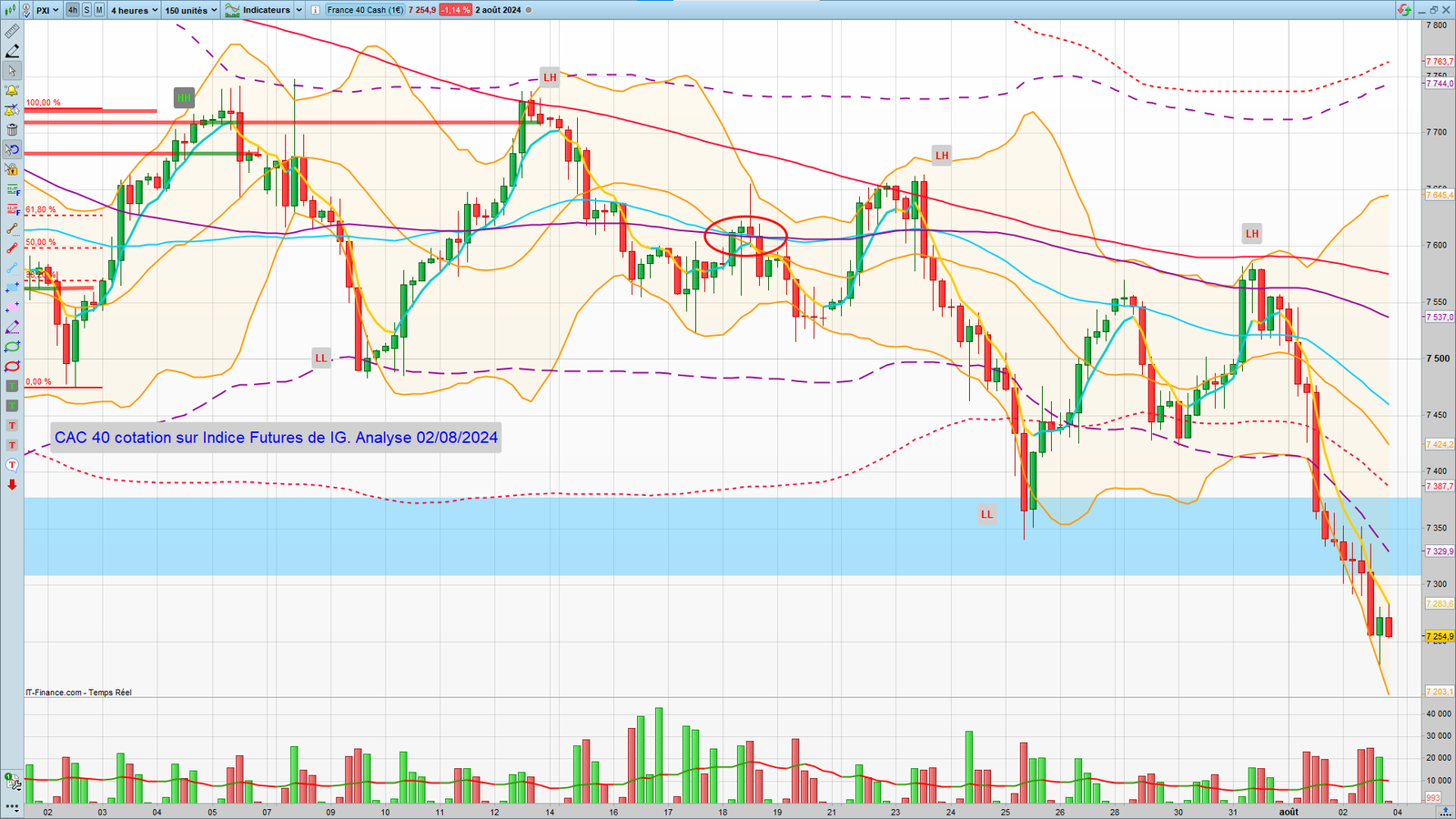The image size is (1456, 819).
Task: Select the red ellipse outline tool
Action: tap(12, 366)
